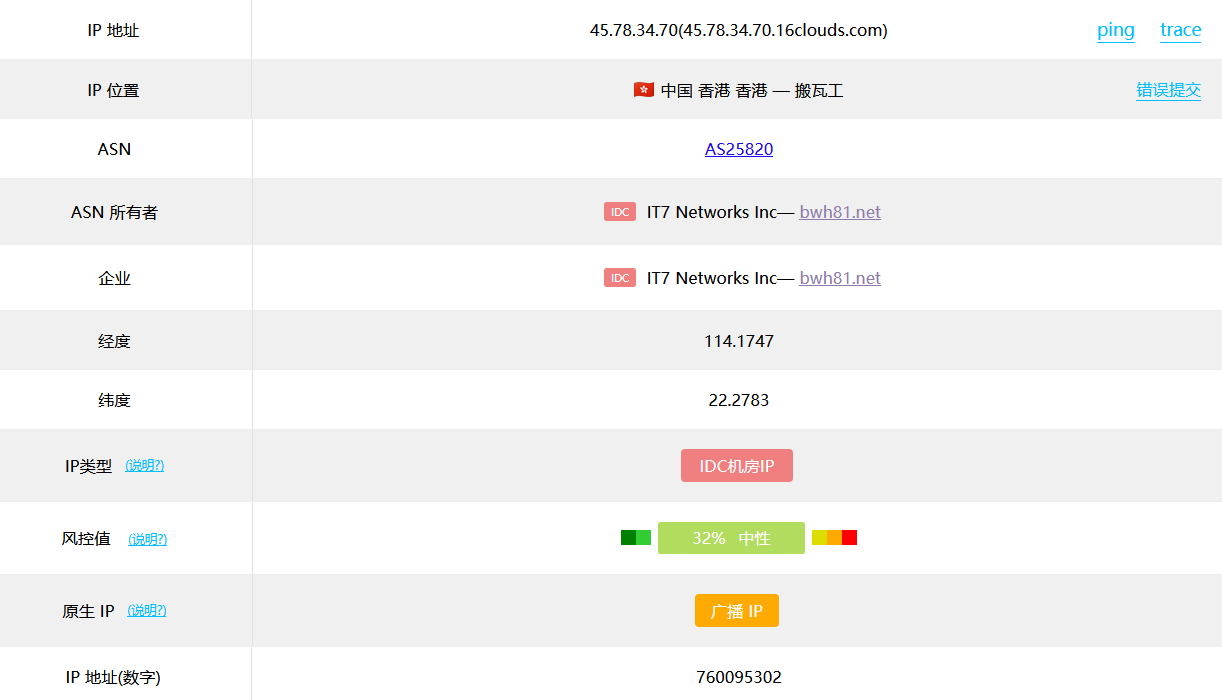Open the AS25820 ASN link
The image size is (1222, 700).
(739, 149)
